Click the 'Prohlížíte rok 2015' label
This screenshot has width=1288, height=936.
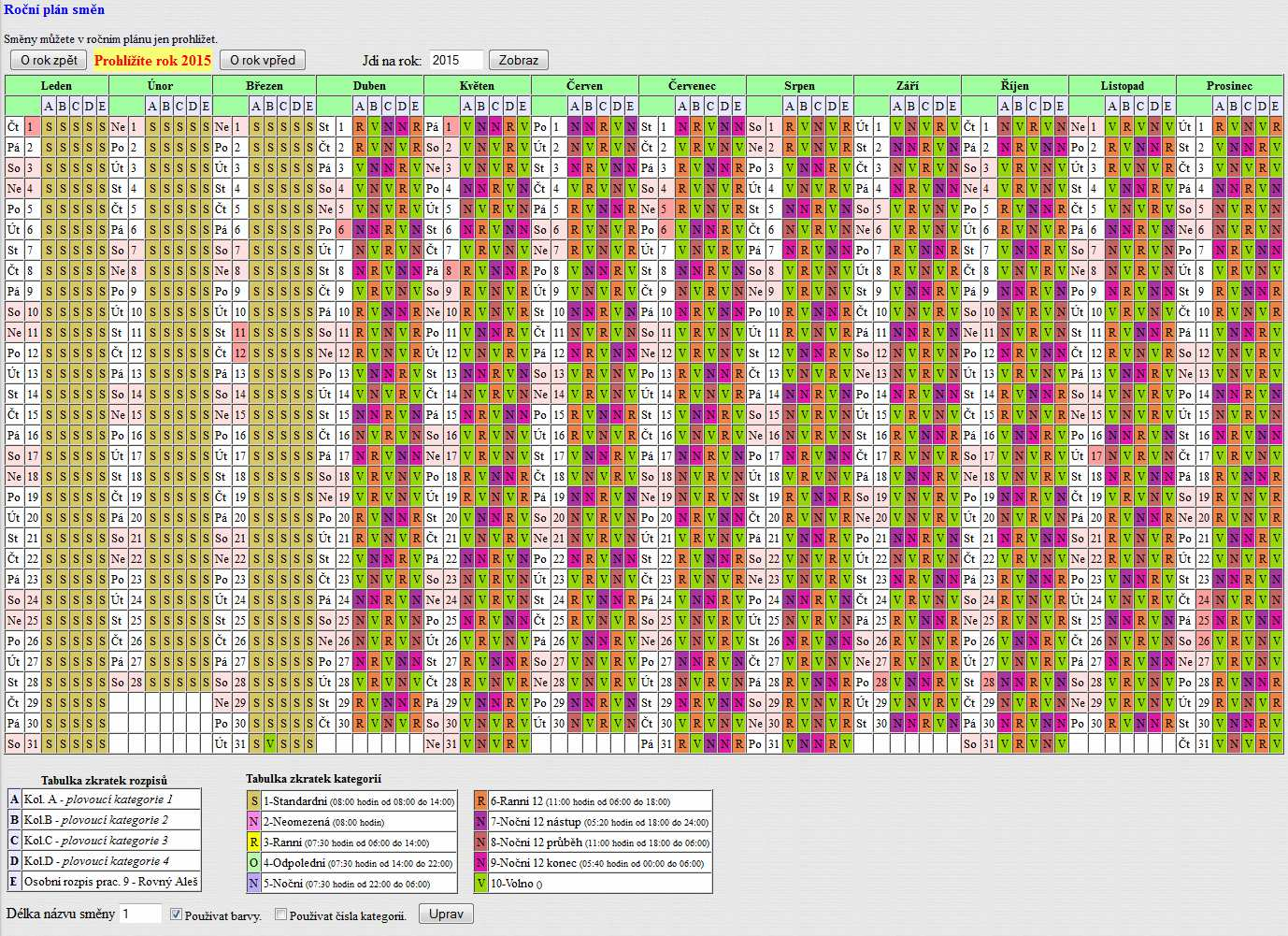tap(153, 60)
